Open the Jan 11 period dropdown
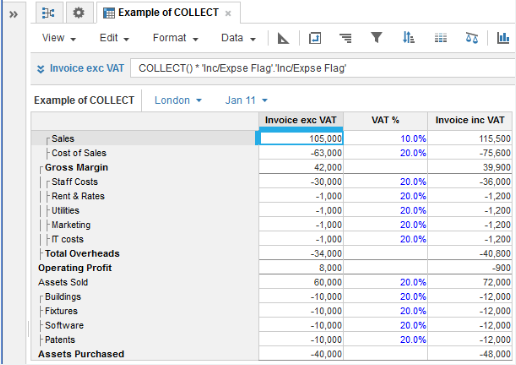516x365 pixels. pos(246,100)
